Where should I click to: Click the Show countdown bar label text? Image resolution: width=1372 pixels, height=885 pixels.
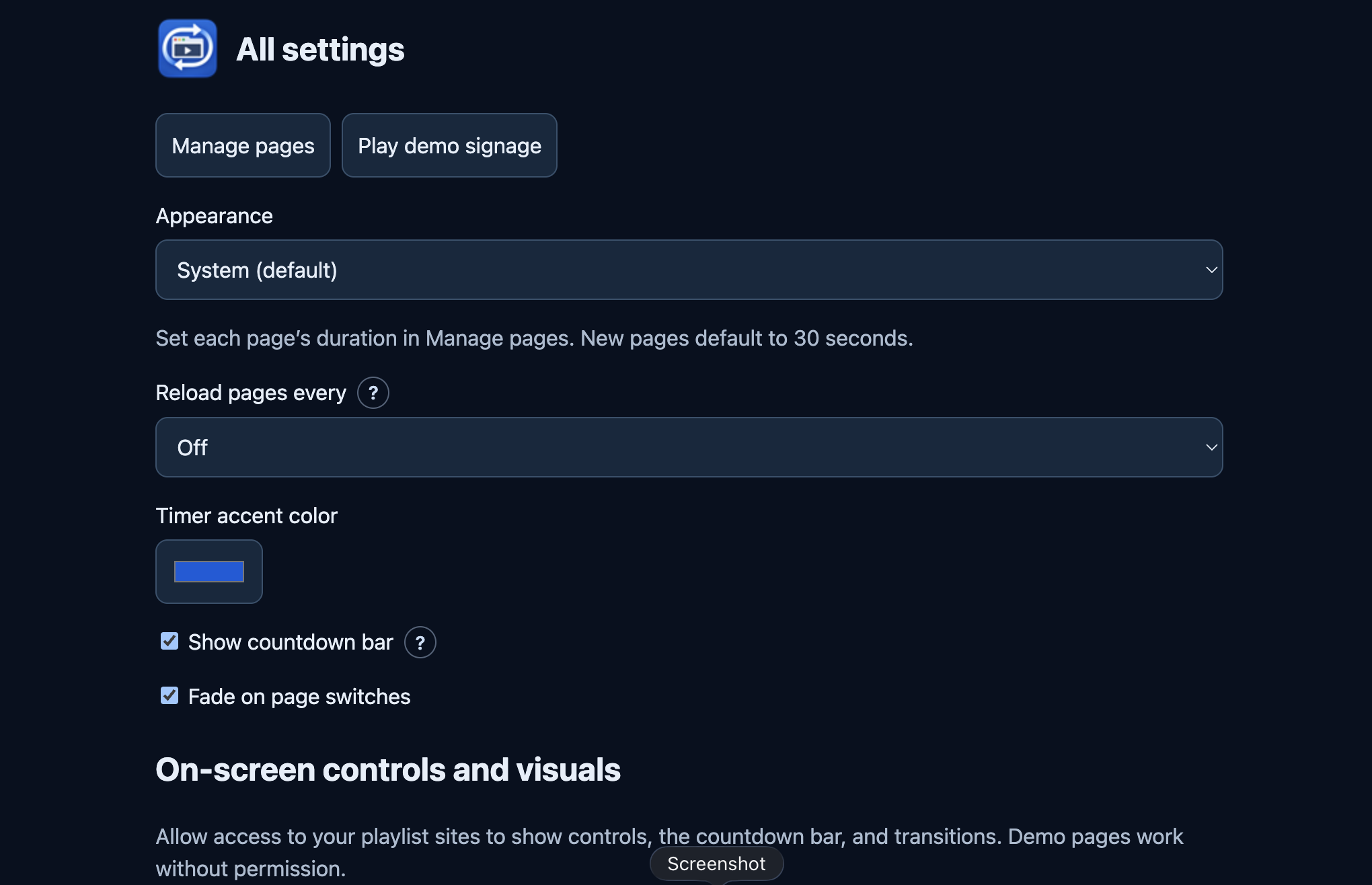(291, 642)
